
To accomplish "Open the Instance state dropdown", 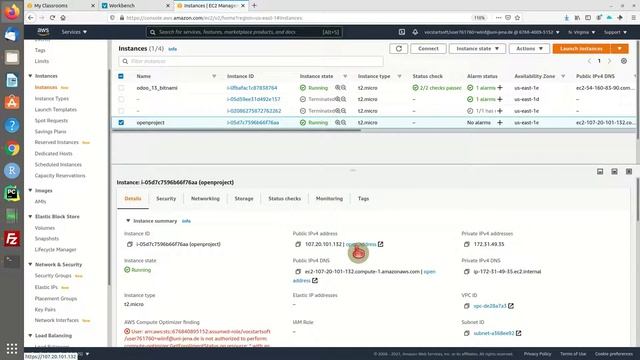I will [477, 49].
